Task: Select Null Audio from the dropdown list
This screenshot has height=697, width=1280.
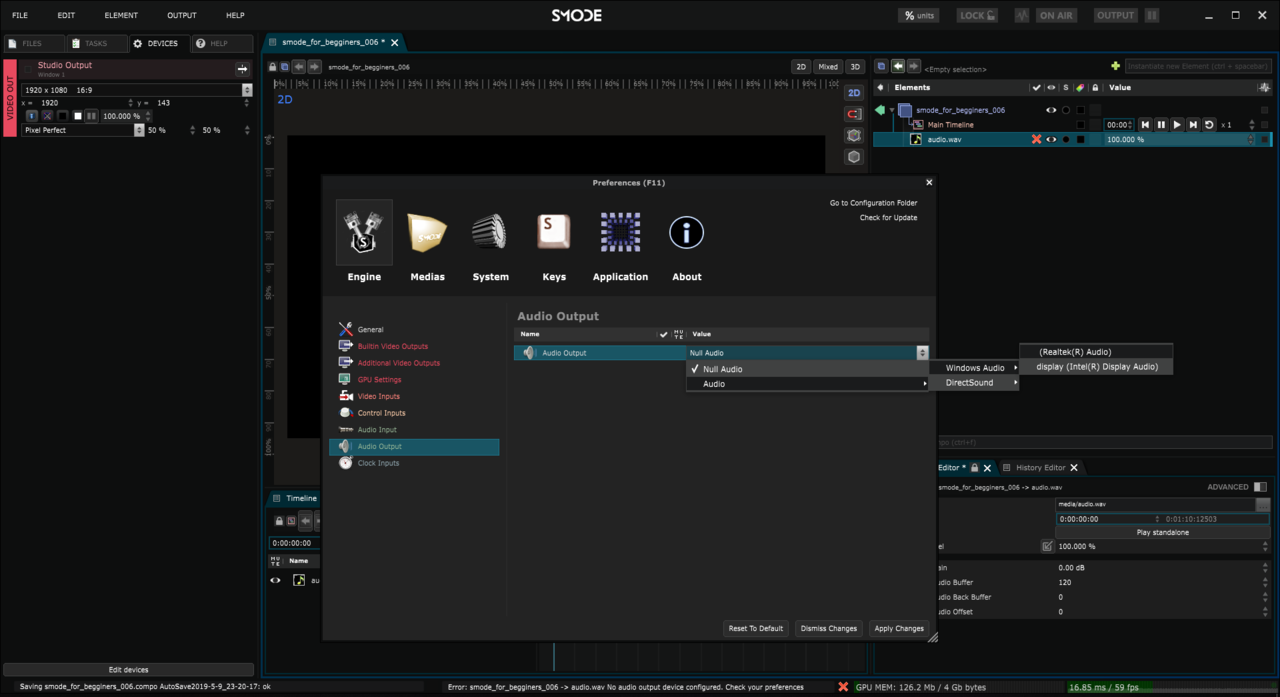Action: coord(807,369)
